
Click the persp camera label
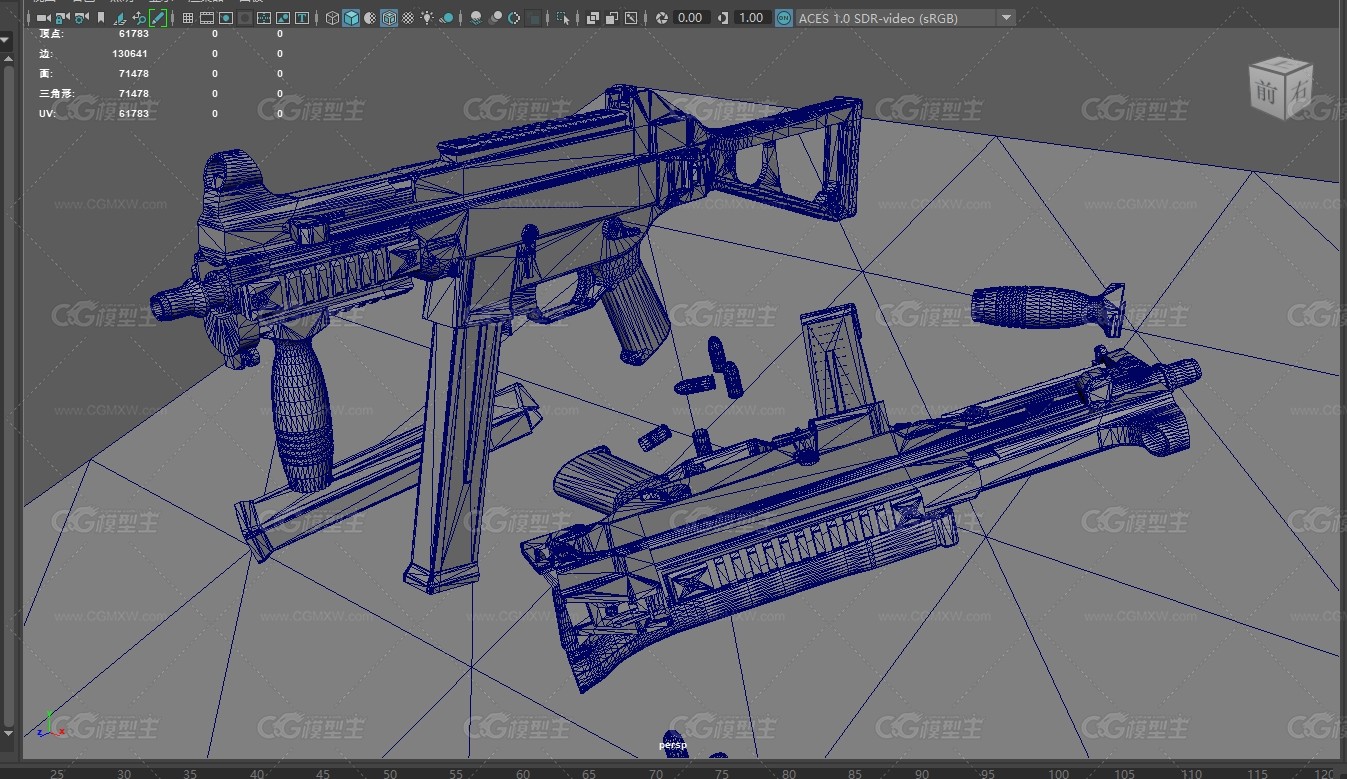click(x=673, y=745)
